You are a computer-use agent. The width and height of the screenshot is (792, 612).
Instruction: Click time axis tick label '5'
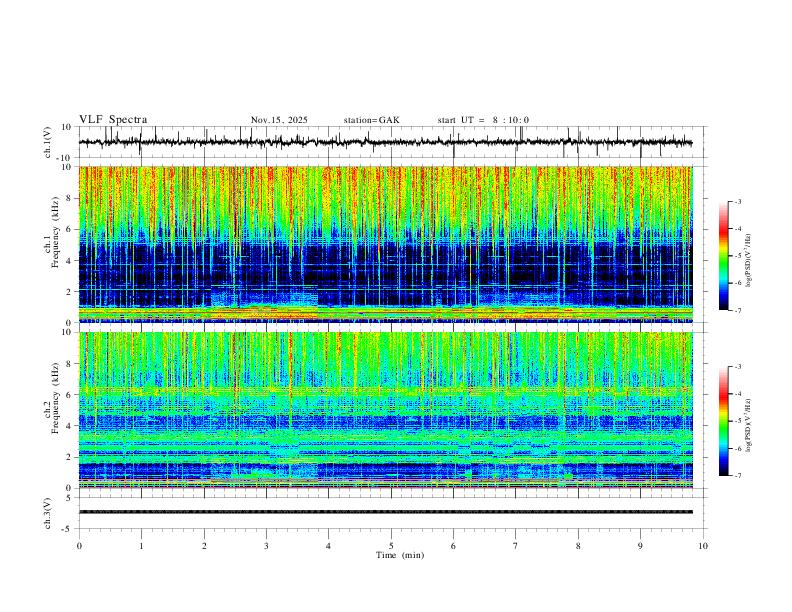coord(391,546)
